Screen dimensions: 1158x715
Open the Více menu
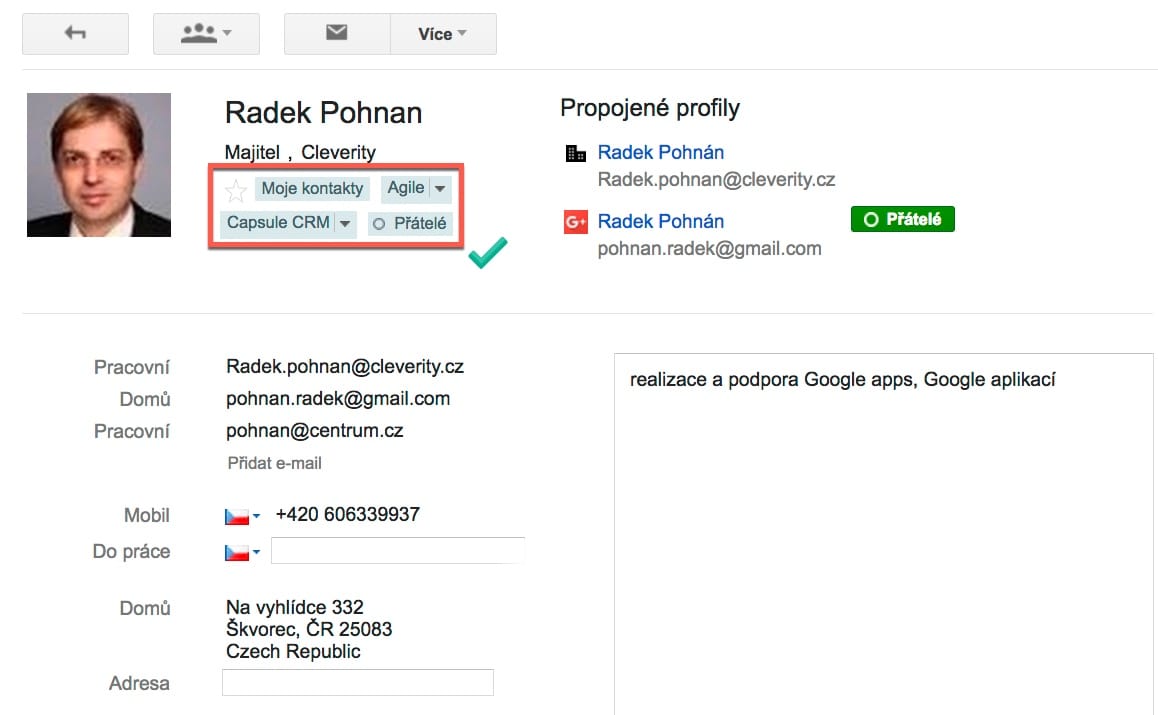click(442, 34)
